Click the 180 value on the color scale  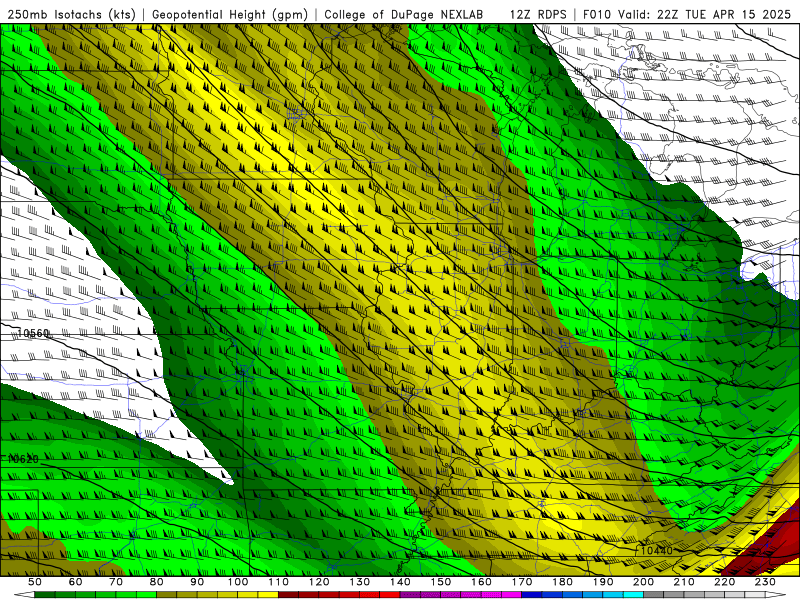click(x=562, y=582)
